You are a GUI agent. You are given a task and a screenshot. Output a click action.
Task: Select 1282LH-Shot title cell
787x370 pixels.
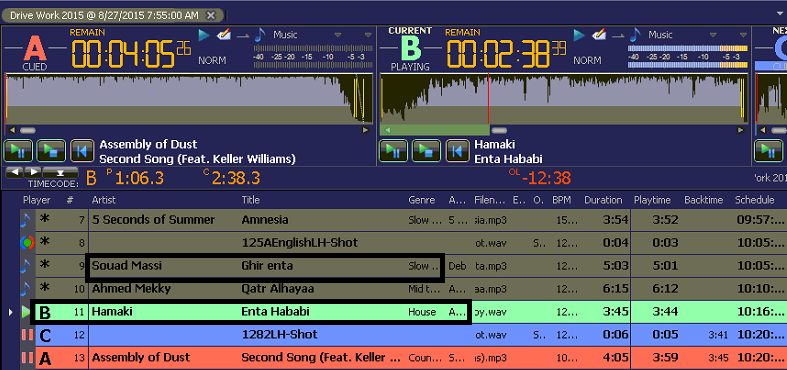pyautogui.click(x=279, y=334)
